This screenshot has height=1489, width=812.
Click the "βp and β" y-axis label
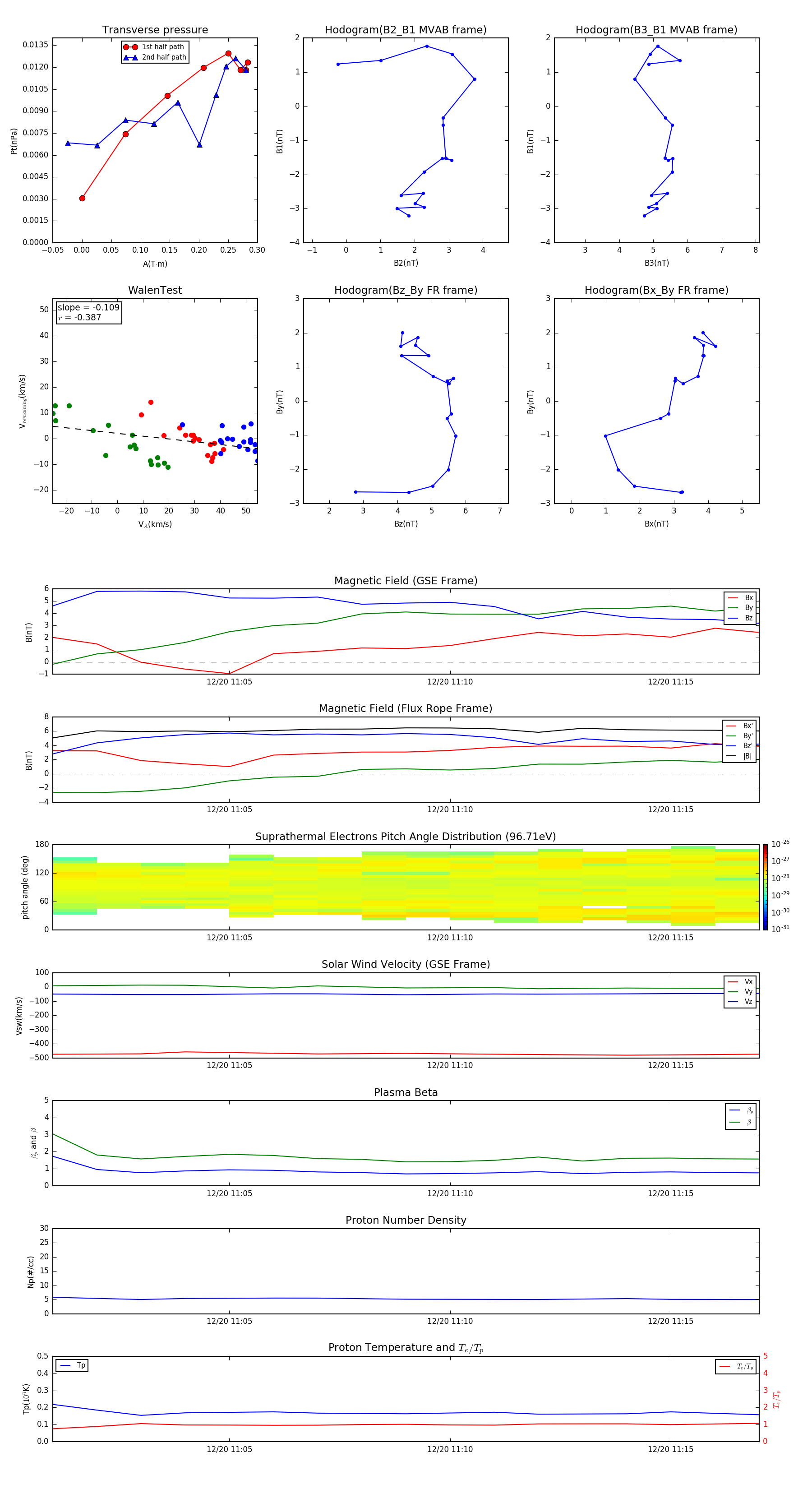click(x=33, y=1143)
